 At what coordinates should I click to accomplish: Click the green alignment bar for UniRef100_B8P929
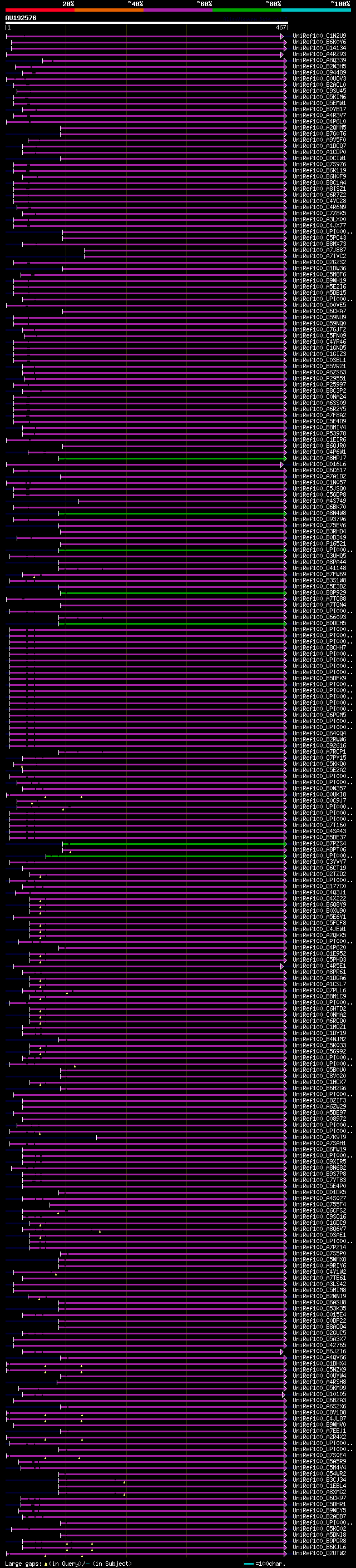173,593
